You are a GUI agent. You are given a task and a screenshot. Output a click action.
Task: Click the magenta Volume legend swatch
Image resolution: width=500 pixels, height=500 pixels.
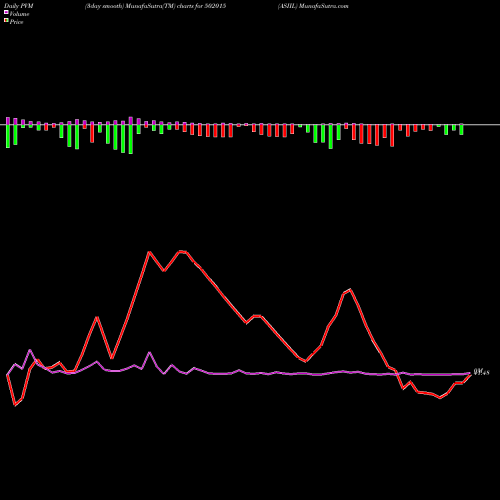(x=6, y=12)
